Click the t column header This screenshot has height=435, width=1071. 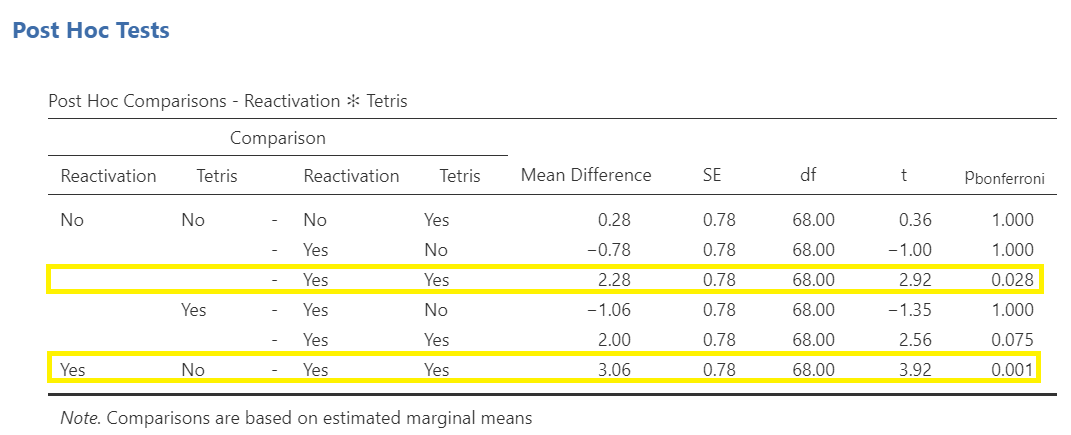point(904,176)
